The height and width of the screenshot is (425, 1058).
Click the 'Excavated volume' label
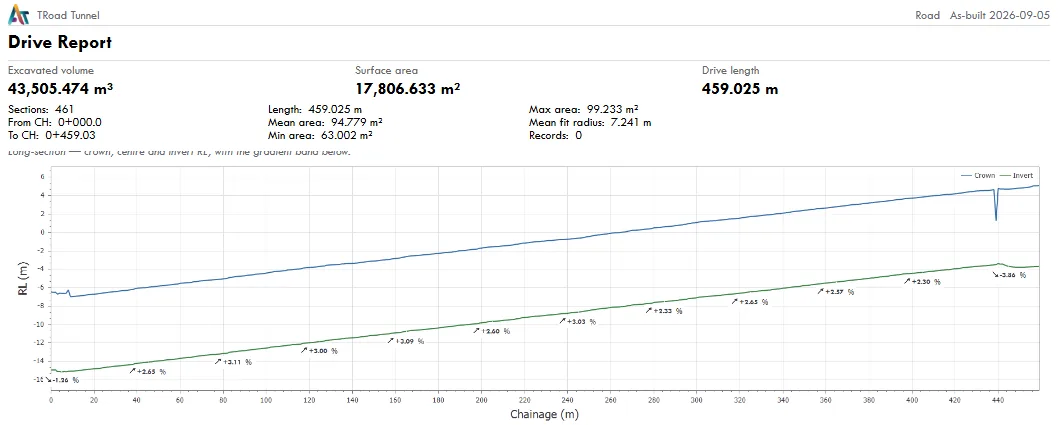coord(51,70)
